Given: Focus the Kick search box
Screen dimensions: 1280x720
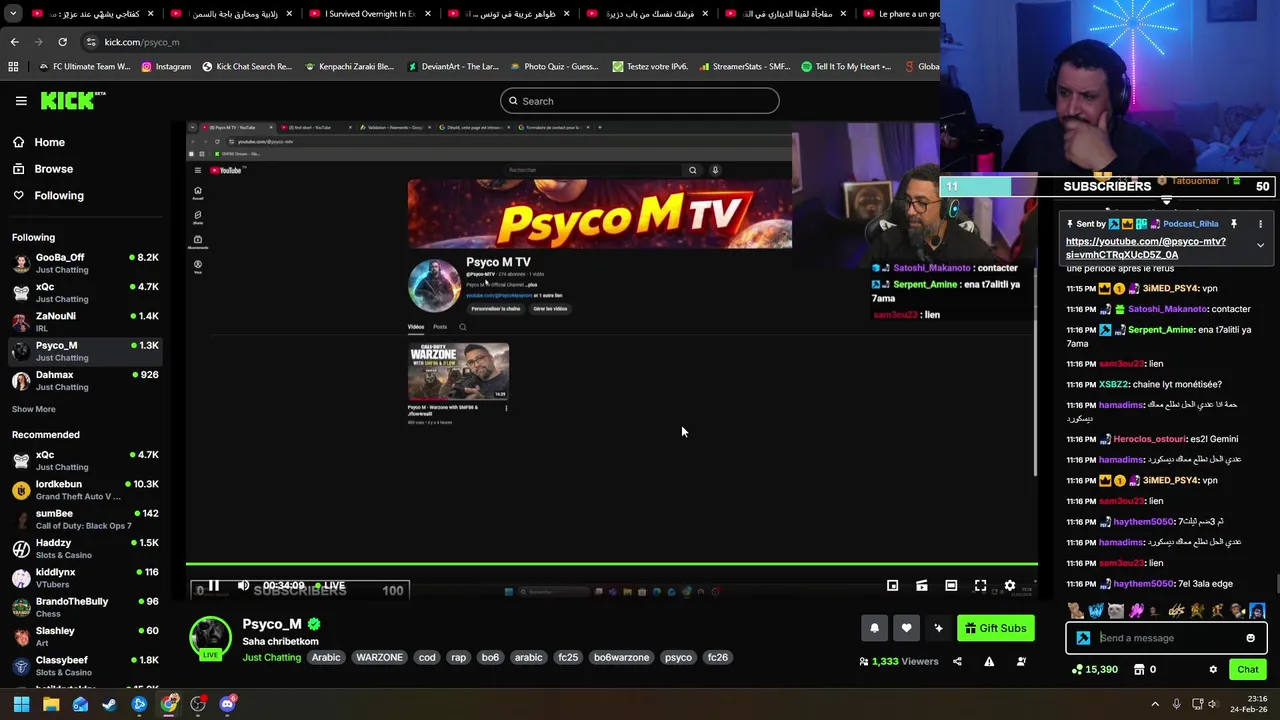Looking at the screenshot, I should tap(640, 101).
